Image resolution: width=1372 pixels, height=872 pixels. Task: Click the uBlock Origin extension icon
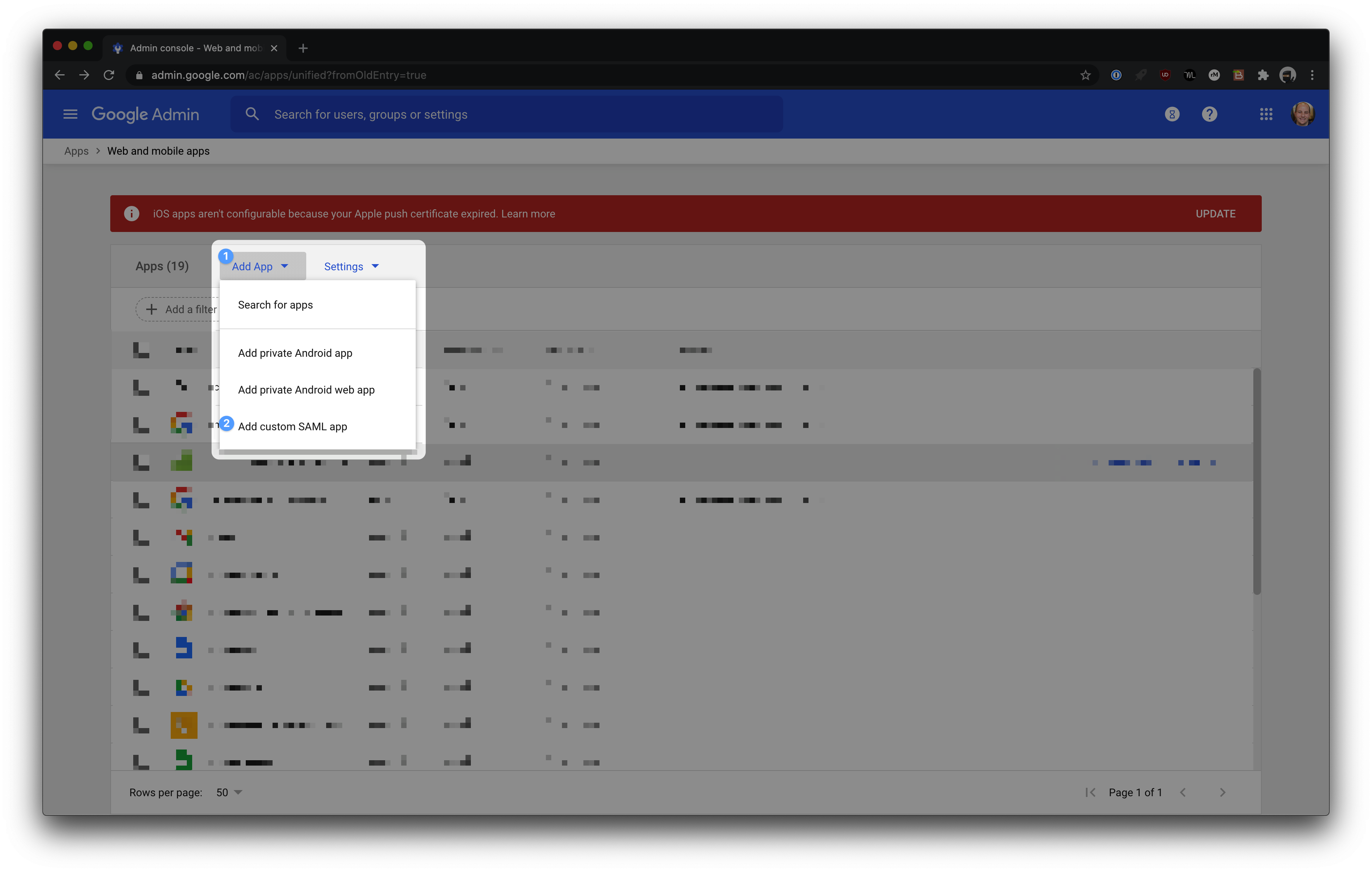point(1165,75)
